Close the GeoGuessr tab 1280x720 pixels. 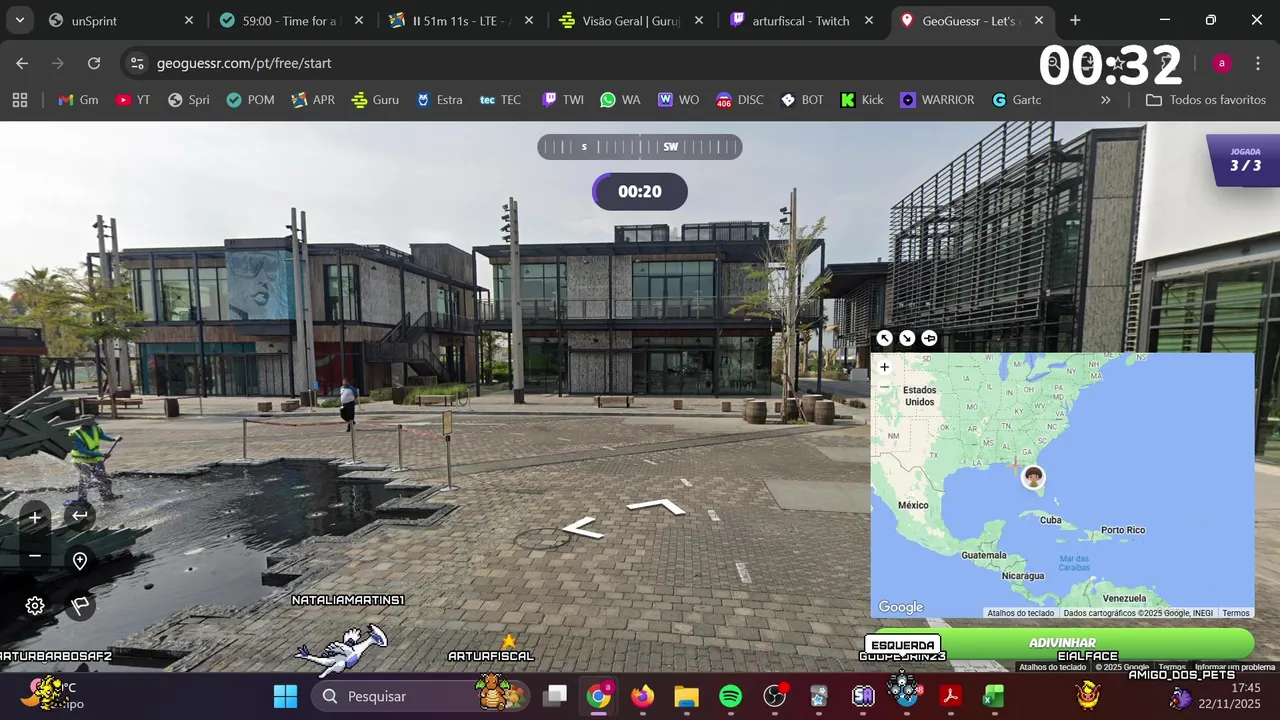click(1039, 20)
